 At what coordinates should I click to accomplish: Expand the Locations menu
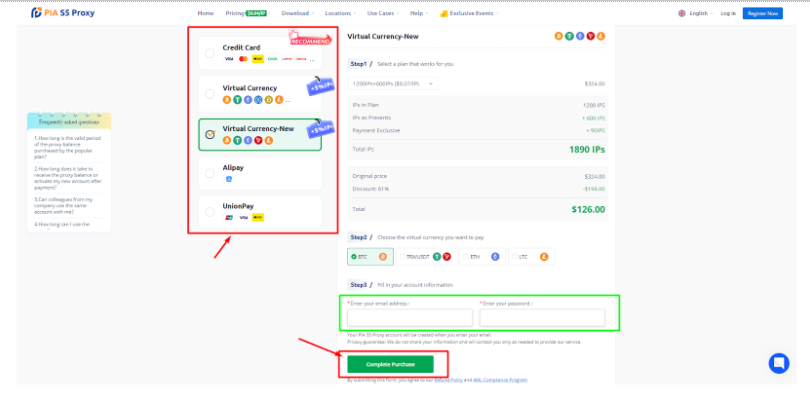click(x=341, y=13)
